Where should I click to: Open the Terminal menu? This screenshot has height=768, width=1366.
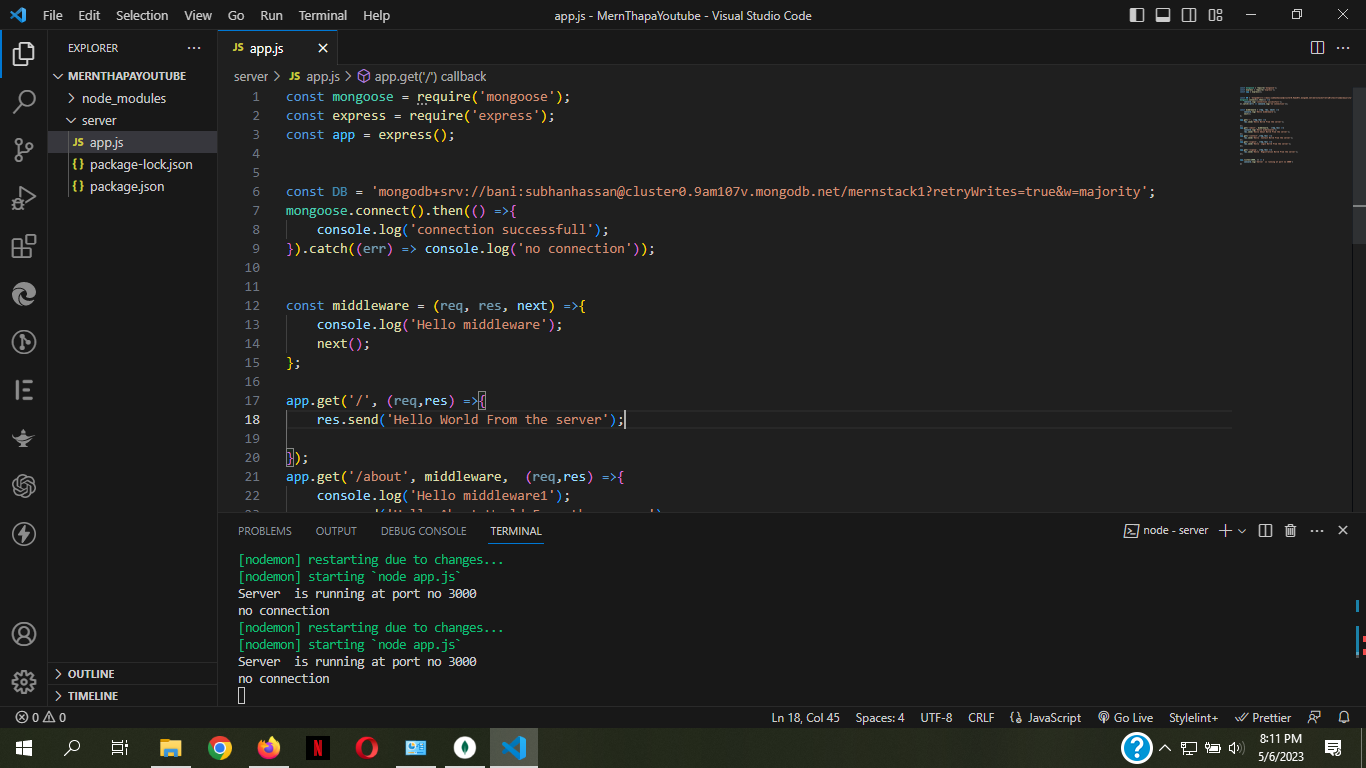click(322, 15)
